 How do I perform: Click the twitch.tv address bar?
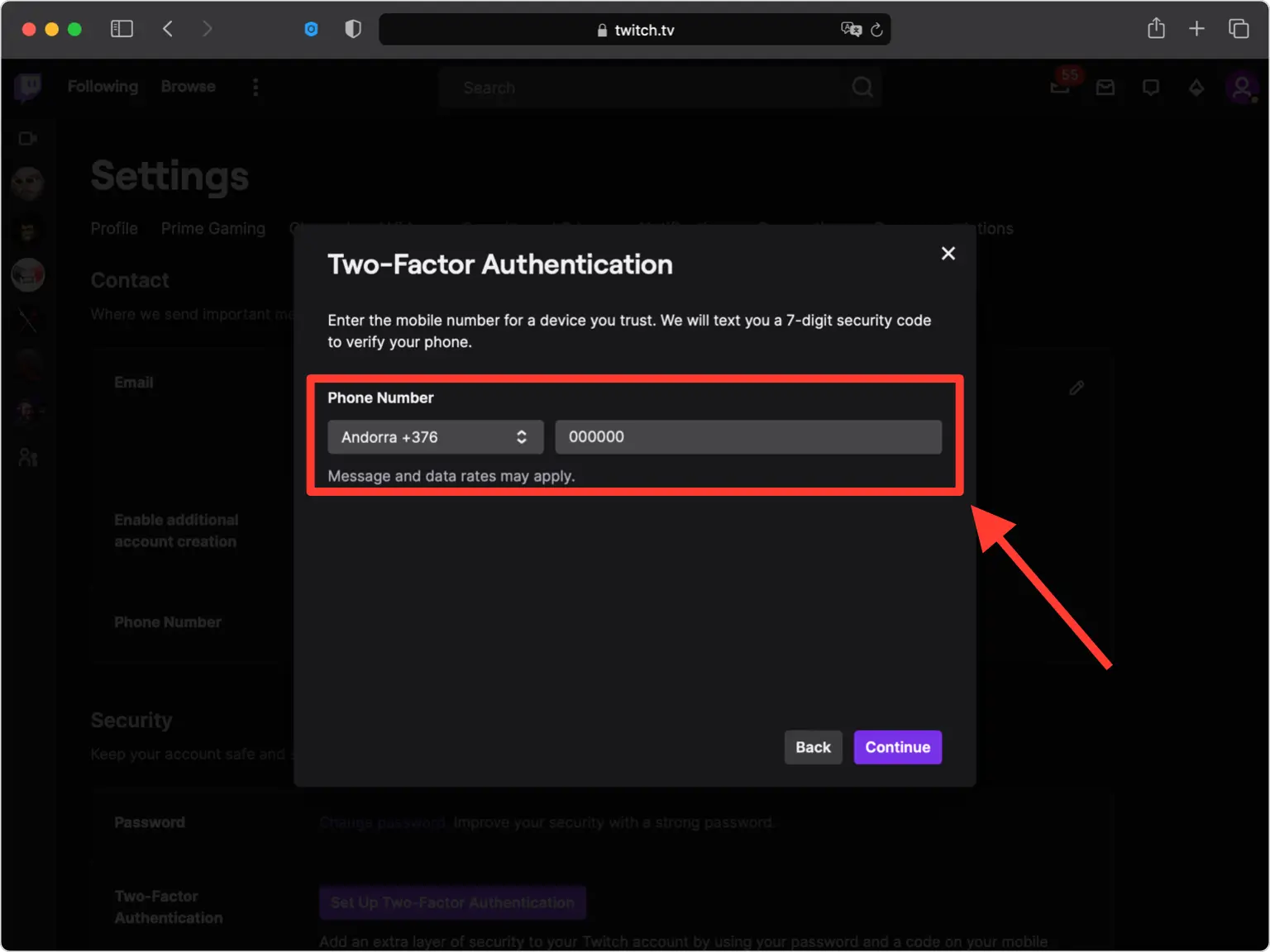(635, 30)
